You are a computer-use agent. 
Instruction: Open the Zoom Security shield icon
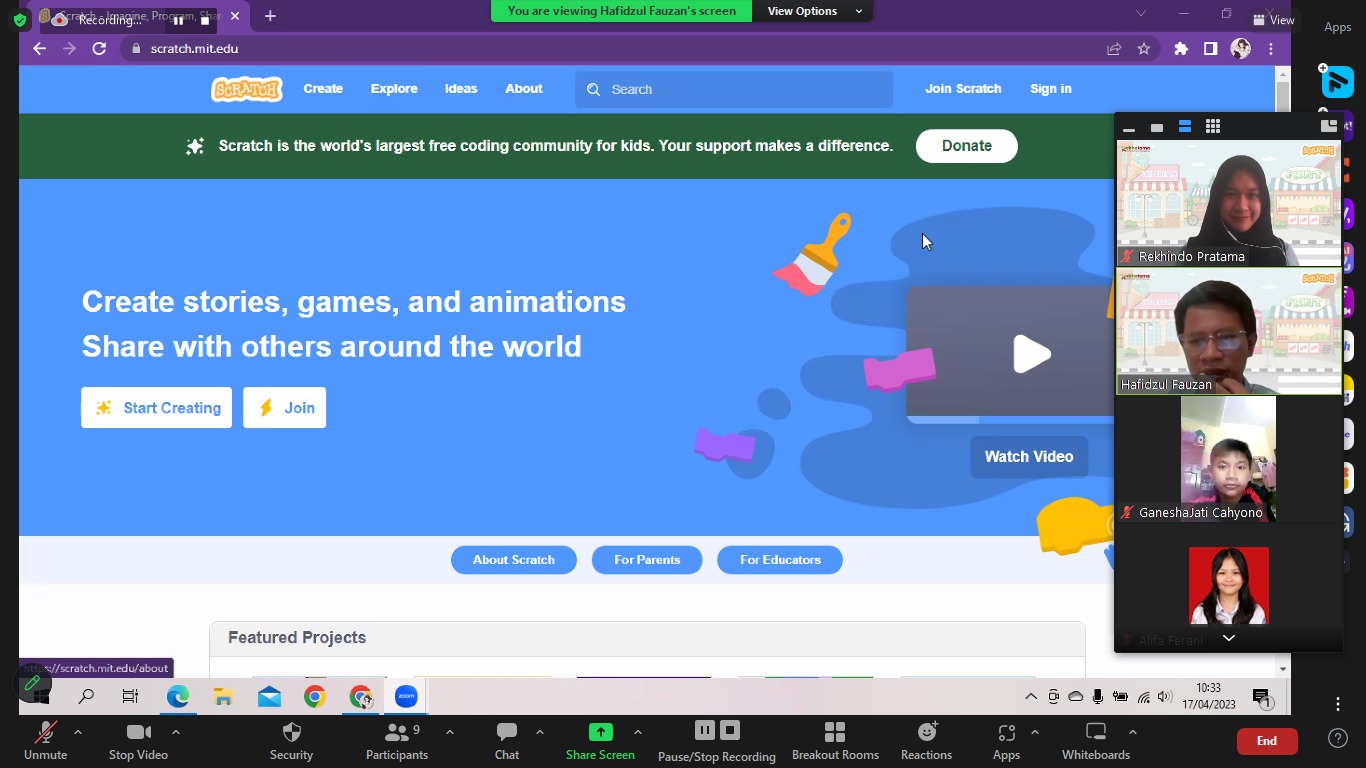(291, 740)
